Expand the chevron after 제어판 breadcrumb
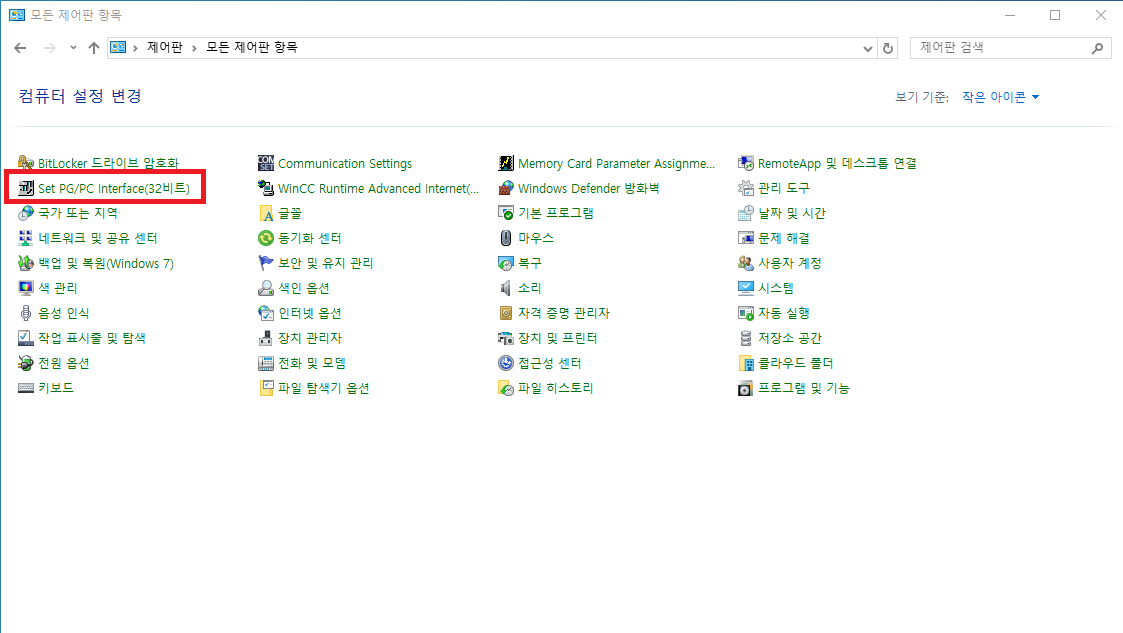Viewport: 1123px width, 633px height. point(194,48)
